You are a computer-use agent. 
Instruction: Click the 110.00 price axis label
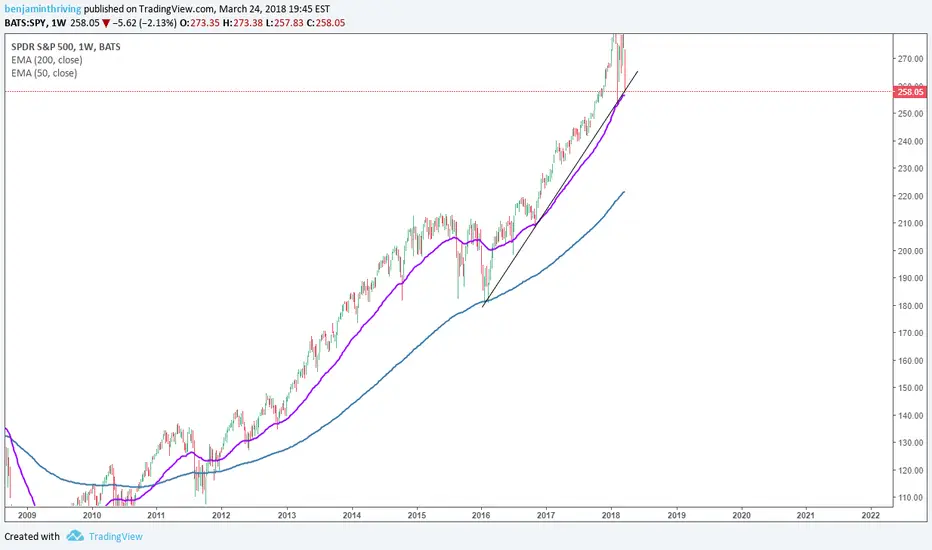click(911, 498)
